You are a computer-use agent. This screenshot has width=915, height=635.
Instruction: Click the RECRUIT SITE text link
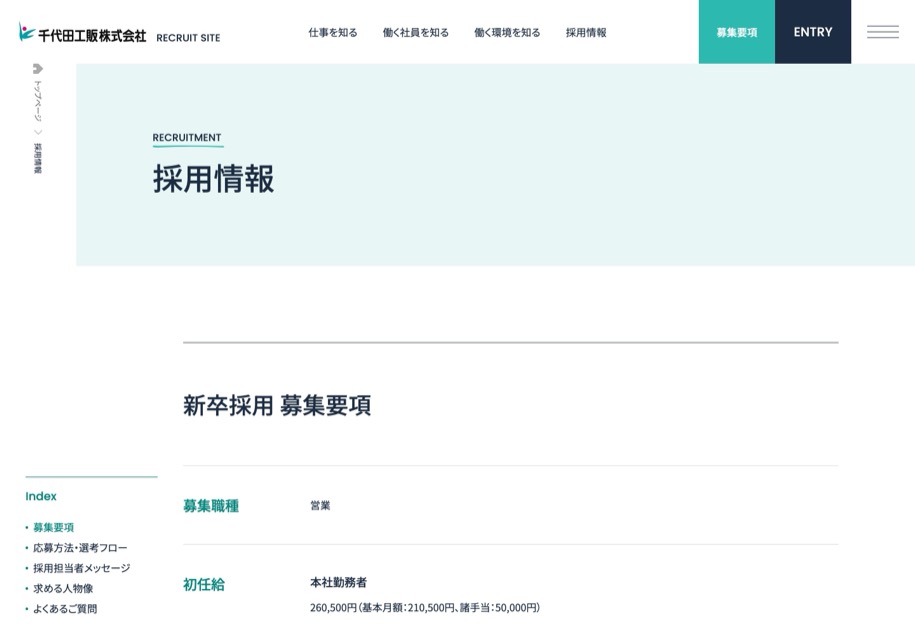(188, 38)
